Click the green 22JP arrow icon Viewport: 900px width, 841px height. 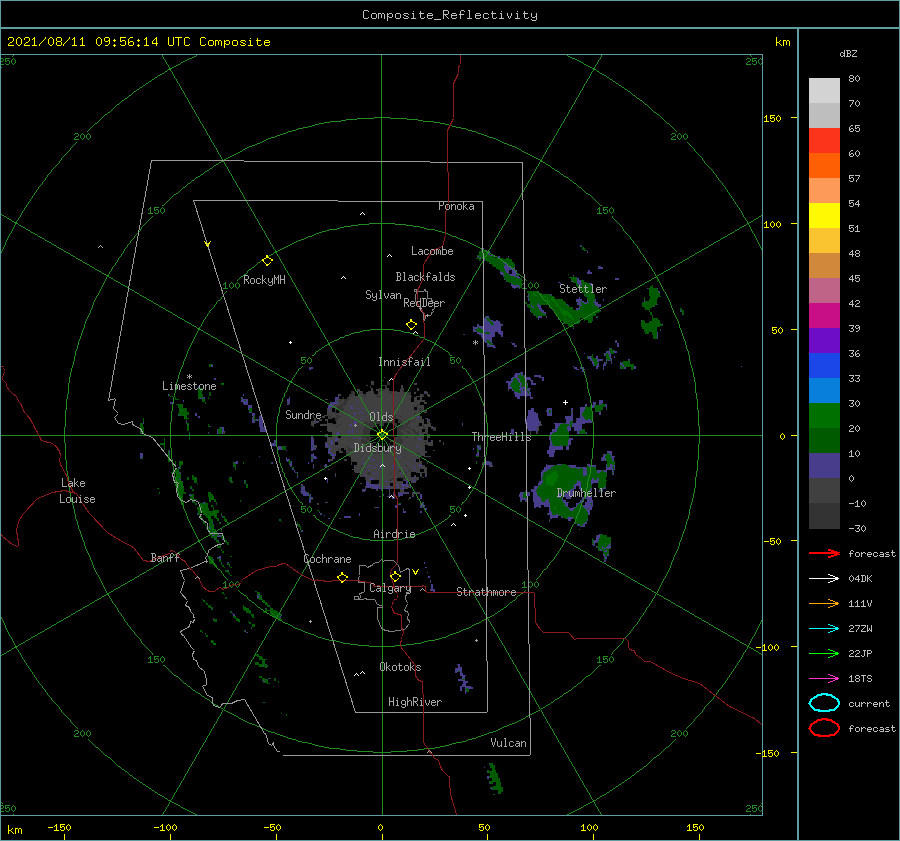(x=824, y=653)
